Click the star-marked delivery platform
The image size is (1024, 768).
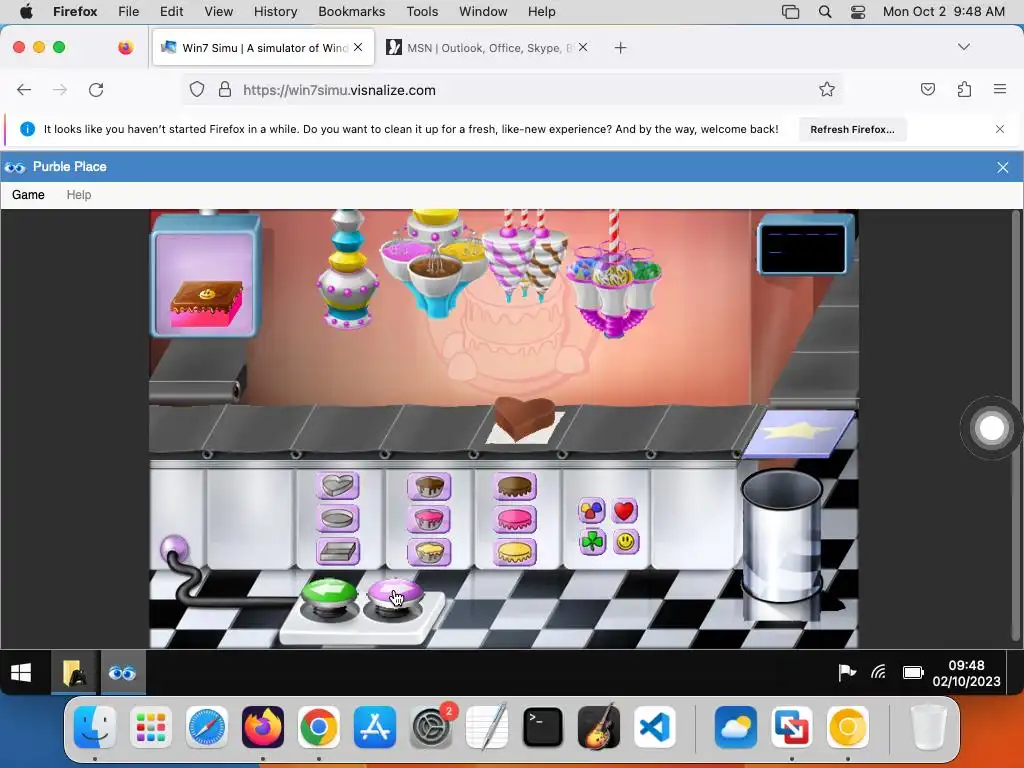[799, 432]
